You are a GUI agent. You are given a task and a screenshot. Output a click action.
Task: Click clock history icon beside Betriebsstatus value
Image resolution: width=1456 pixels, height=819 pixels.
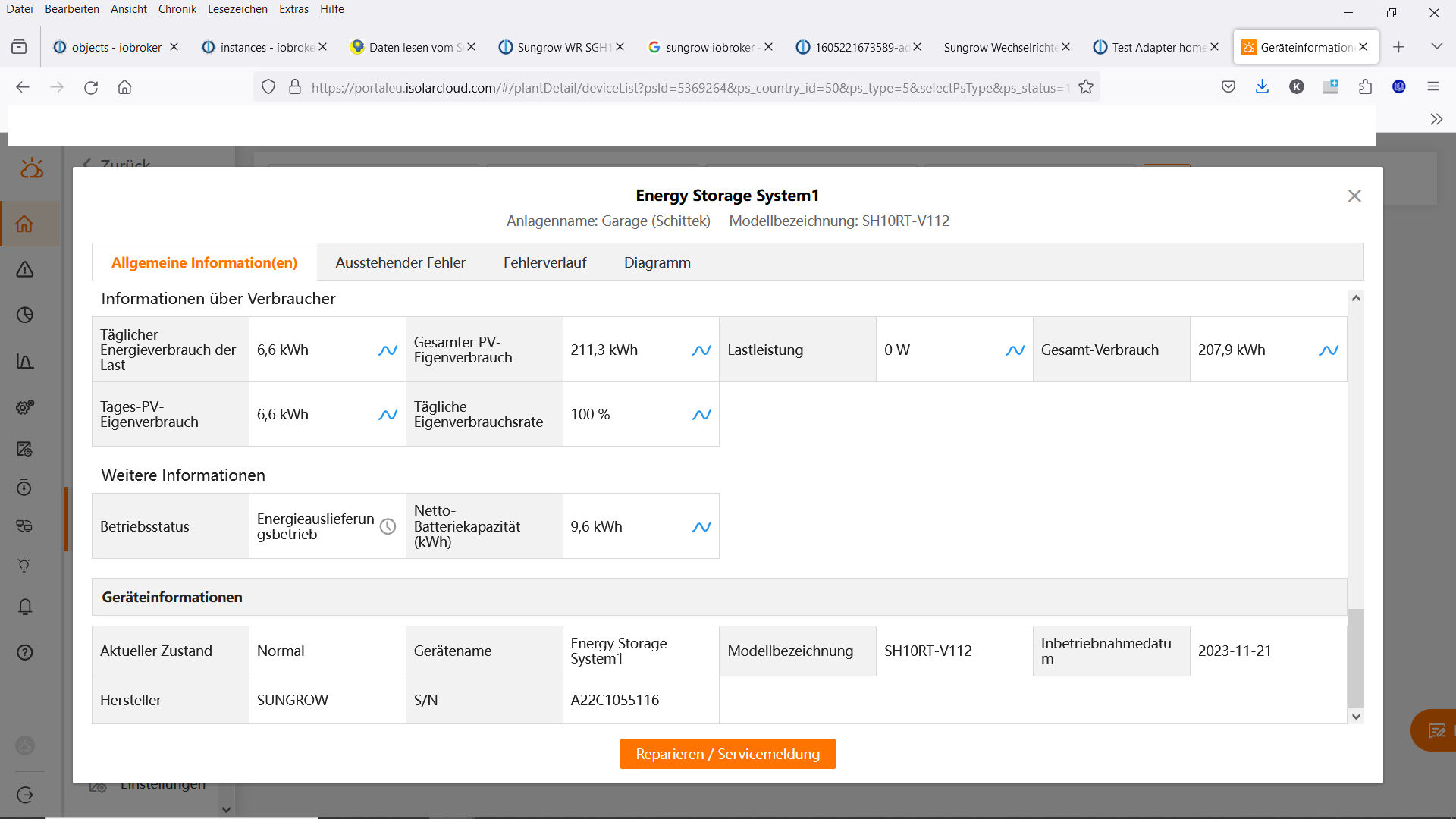pos(388,526)
